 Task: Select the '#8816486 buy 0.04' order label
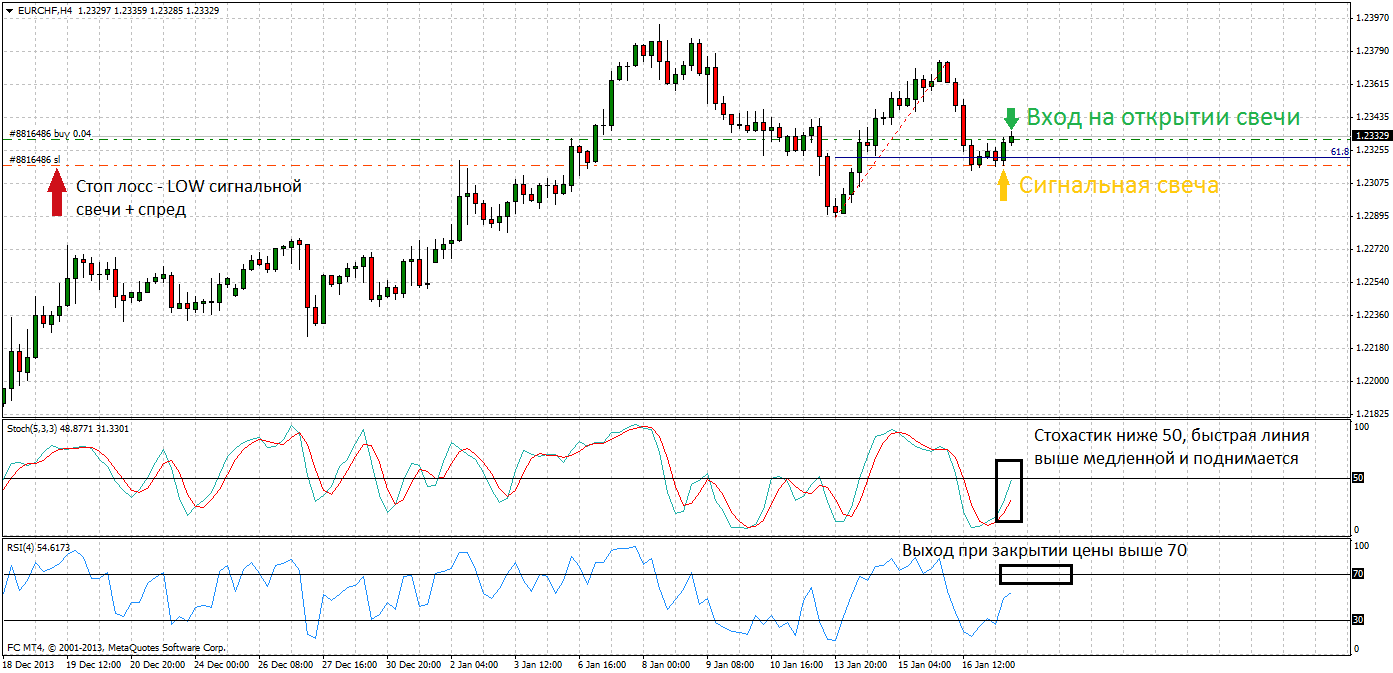[50, 133]
